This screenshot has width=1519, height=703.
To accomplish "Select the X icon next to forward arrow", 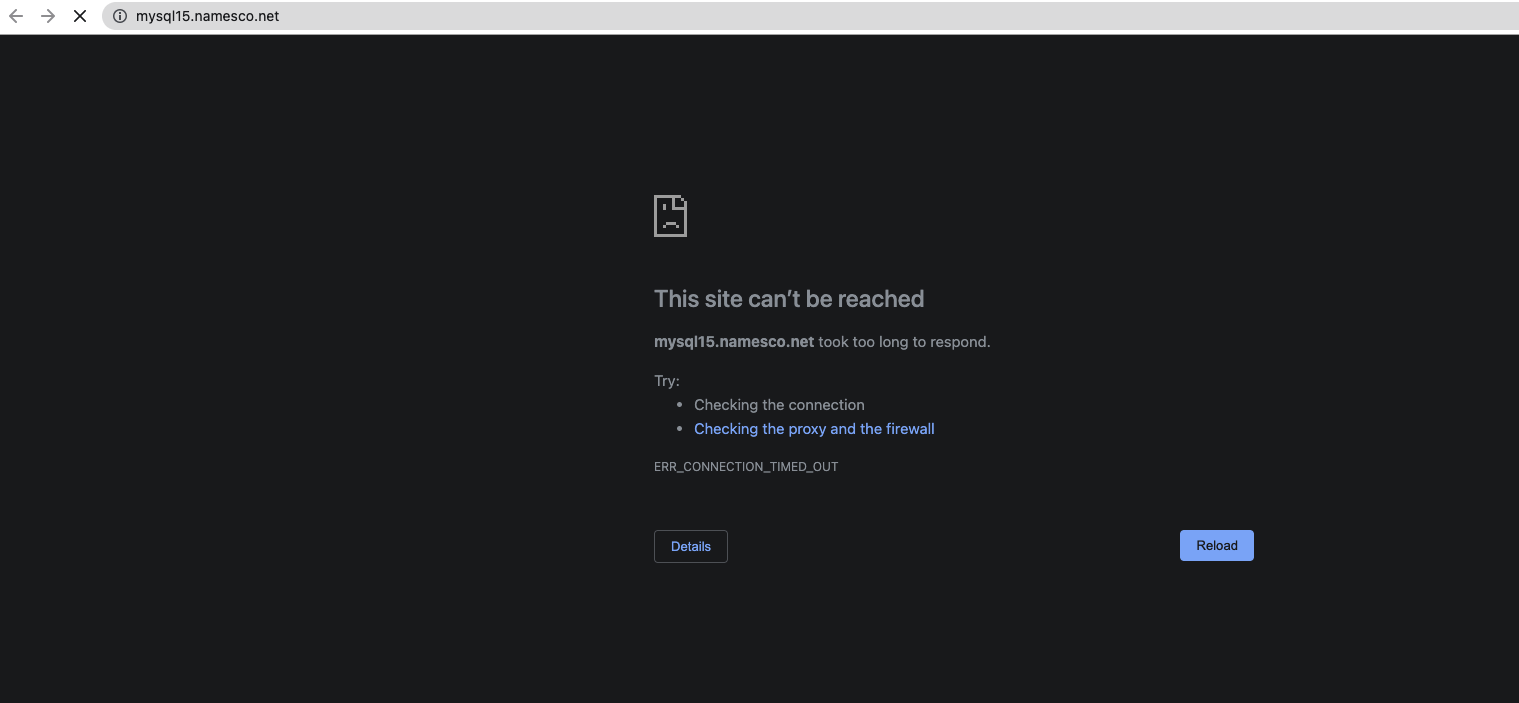I will (x=79, y=16).
